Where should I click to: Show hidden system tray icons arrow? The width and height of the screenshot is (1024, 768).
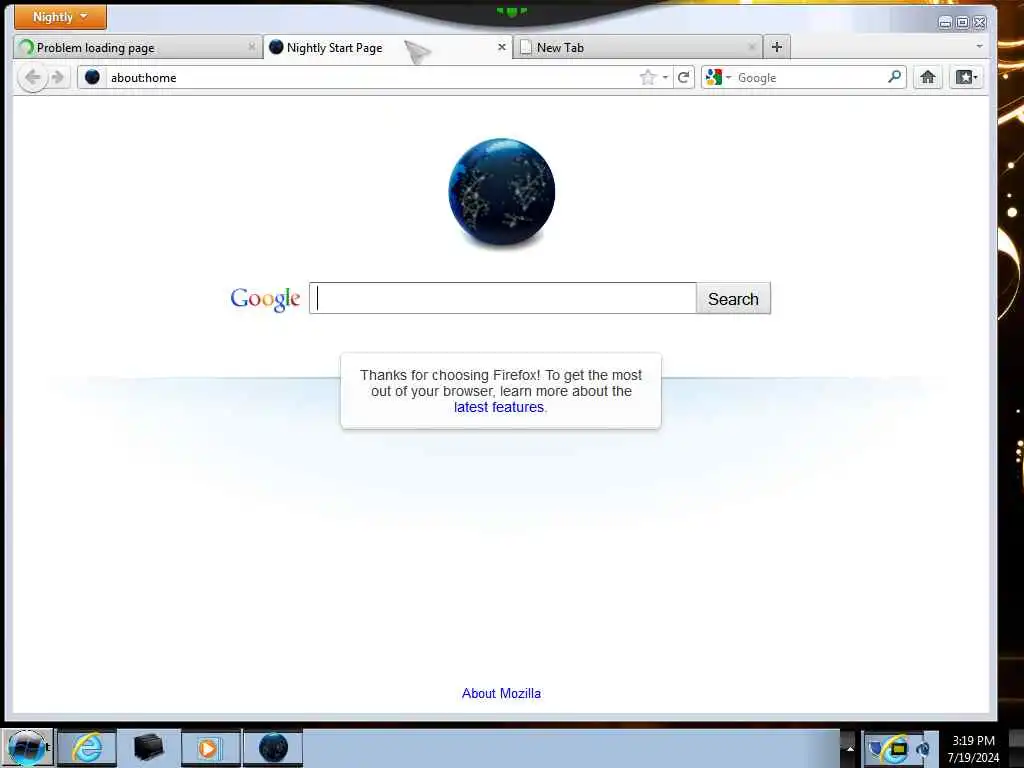point(850,748)
